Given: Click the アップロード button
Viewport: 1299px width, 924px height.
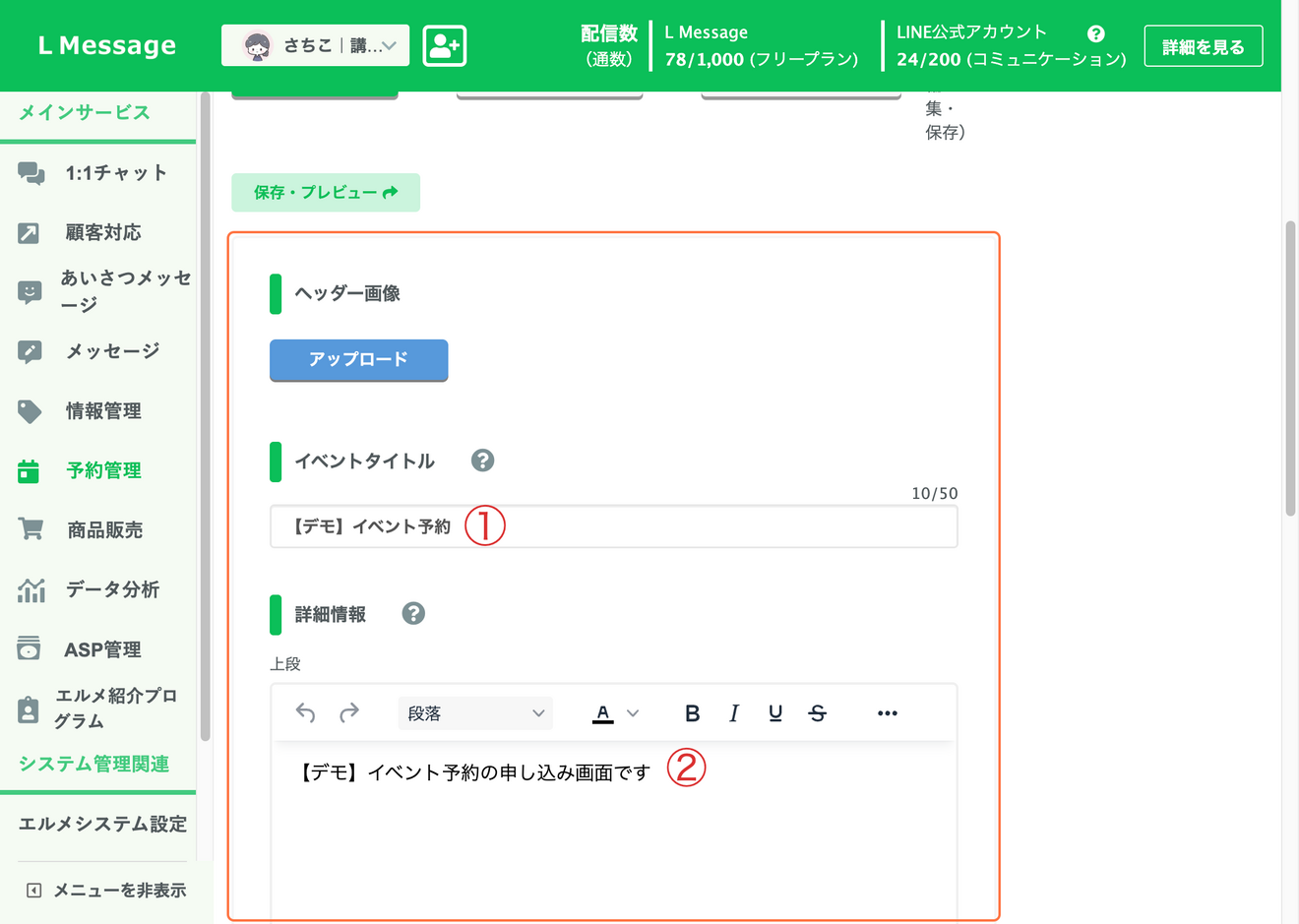Looking at the screenshot, I should click(x=358, y=360).
